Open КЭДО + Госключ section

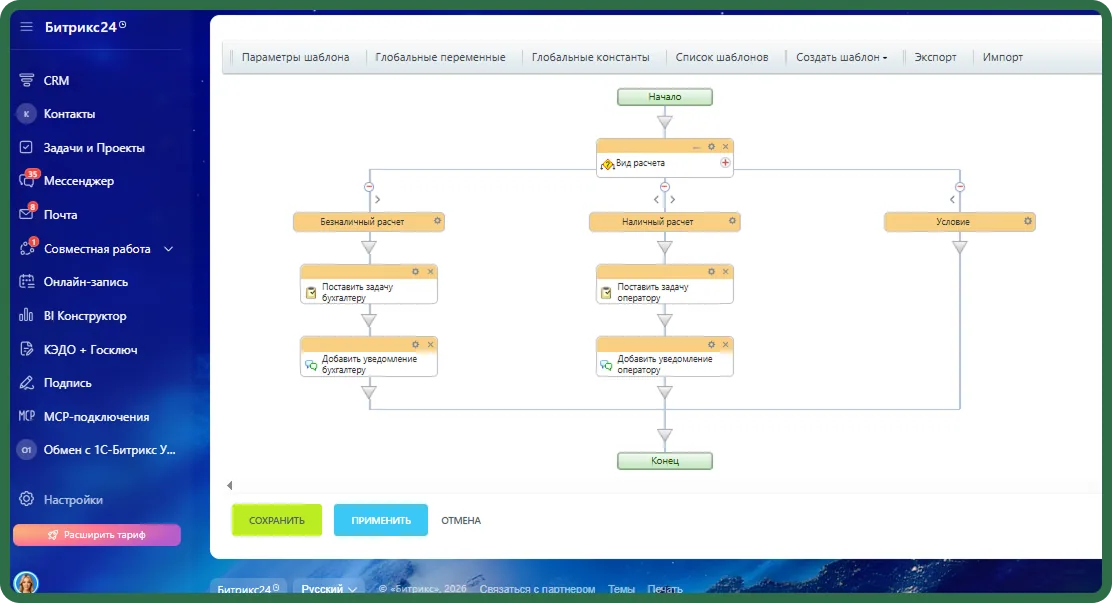pos(78,349)
